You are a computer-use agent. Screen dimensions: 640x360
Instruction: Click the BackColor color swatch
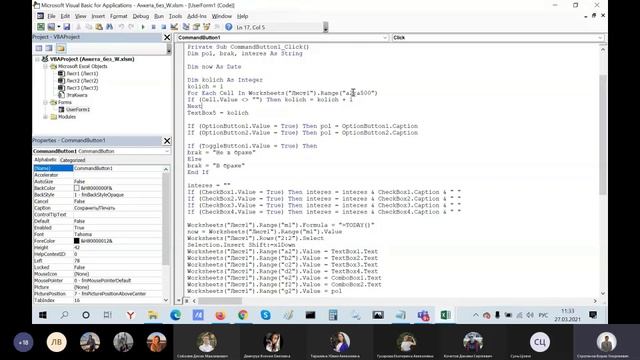click(76, 188)
